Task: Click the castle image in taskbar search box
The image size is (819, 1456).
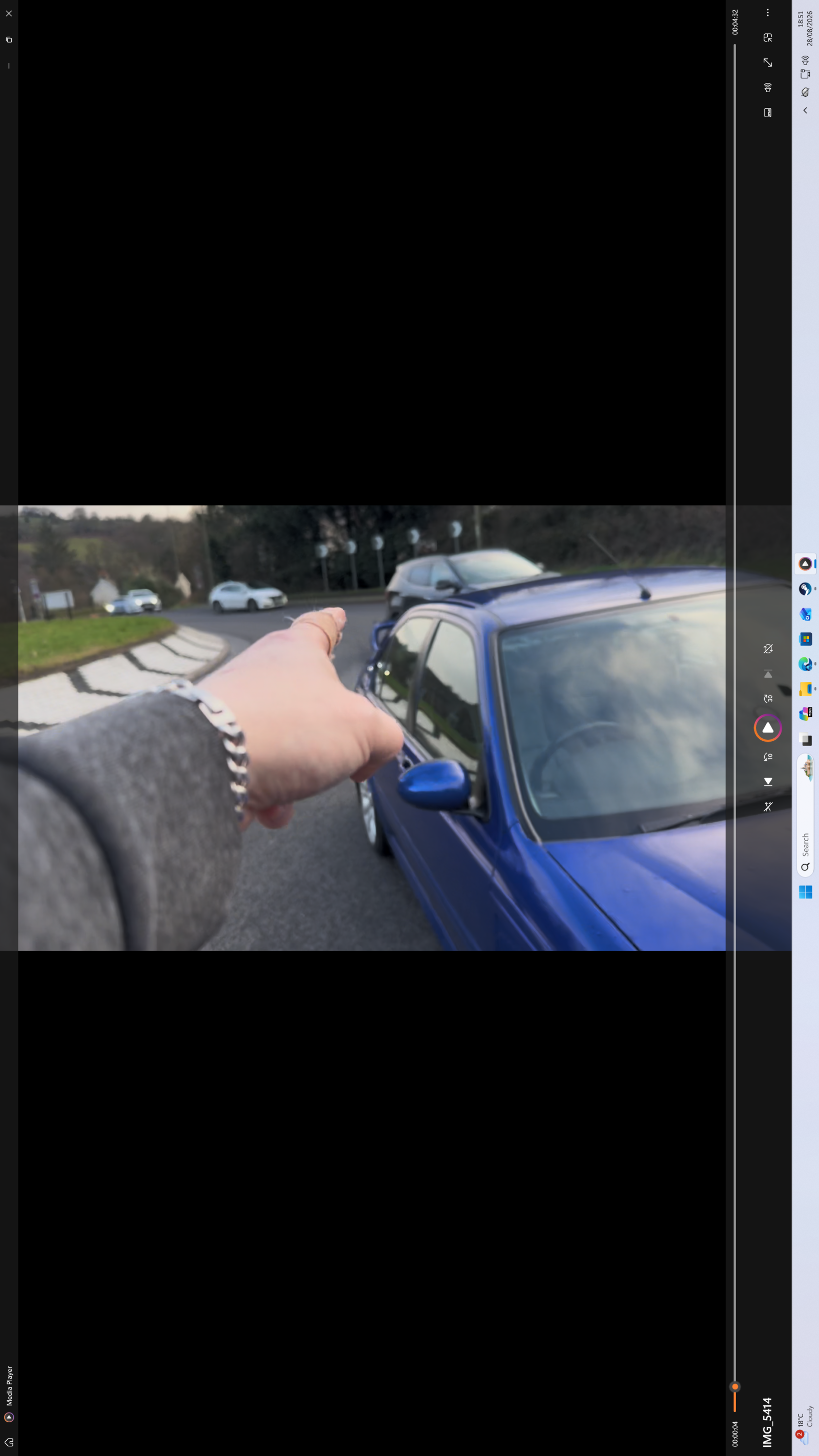Action: (x=807, y=767)
